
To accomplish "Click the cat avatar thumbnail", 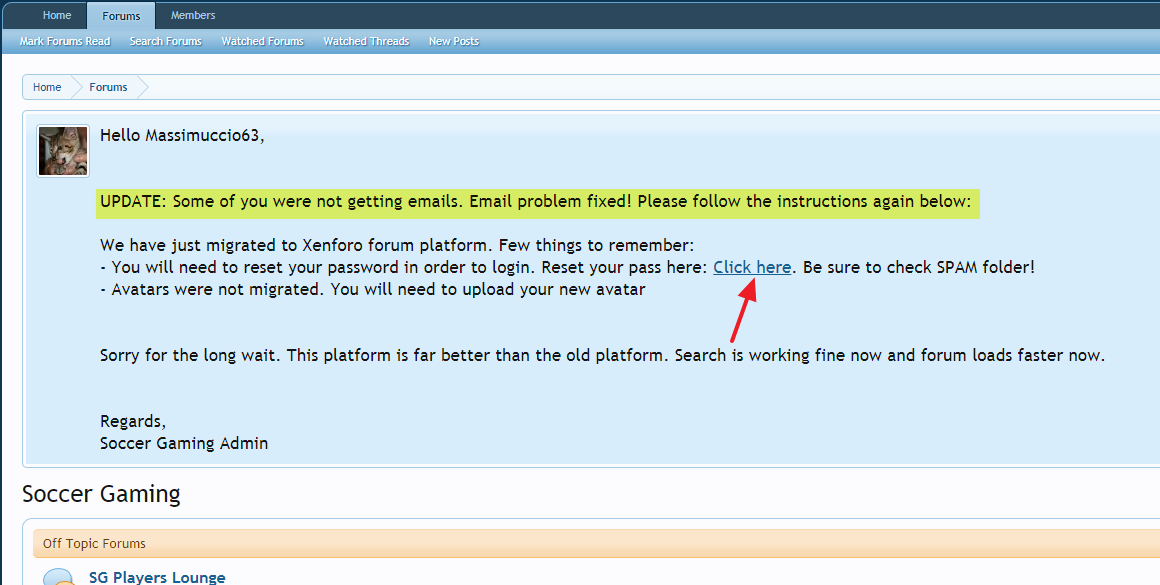I will pyautogui.click(x=63, y=151).
